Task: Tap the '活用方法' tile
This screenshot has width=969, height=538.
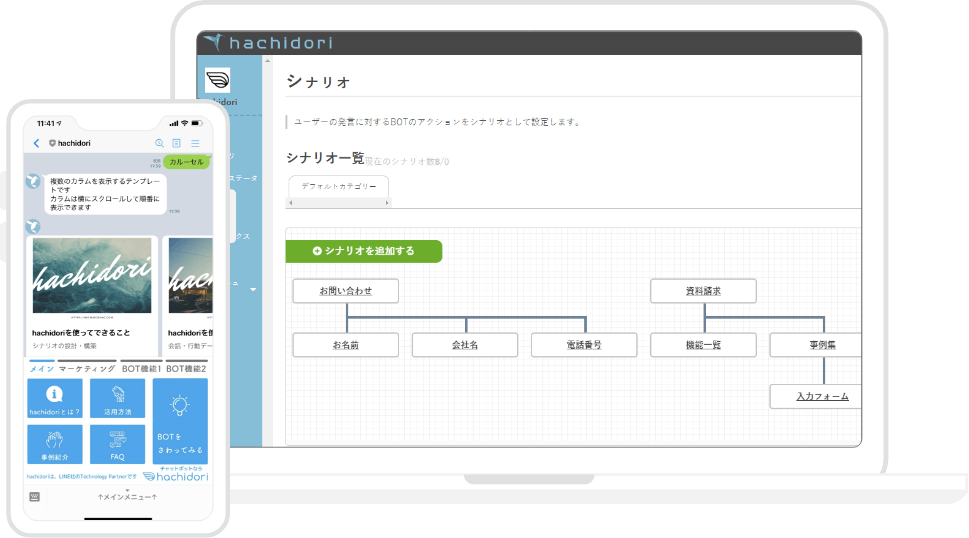Action: pyautogui.click(x=117, y=398)
